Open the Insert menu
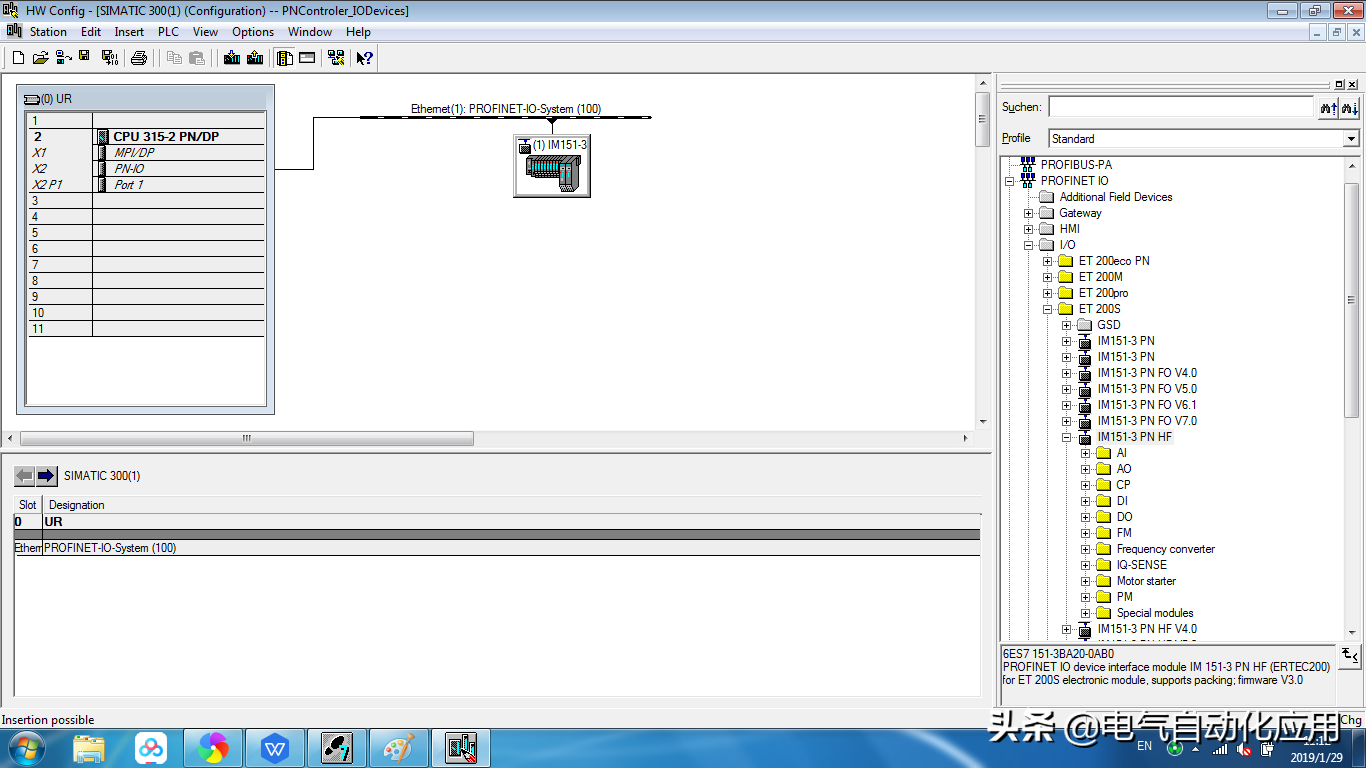1366x768 pixels. tap(129, 32)
